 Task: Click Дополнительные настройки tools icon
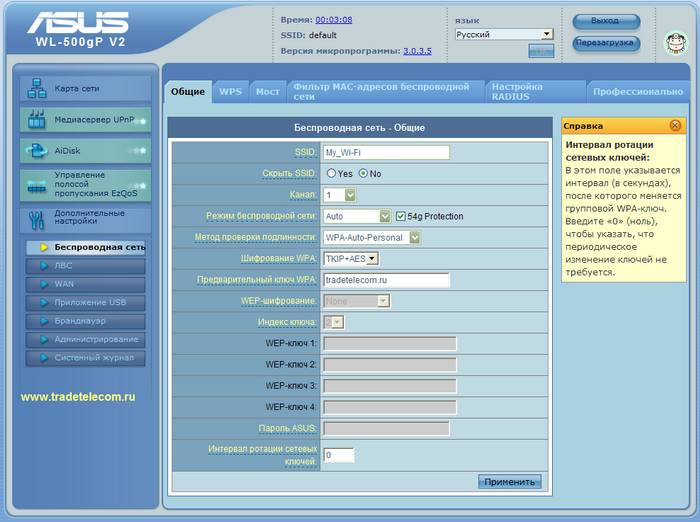37,219
